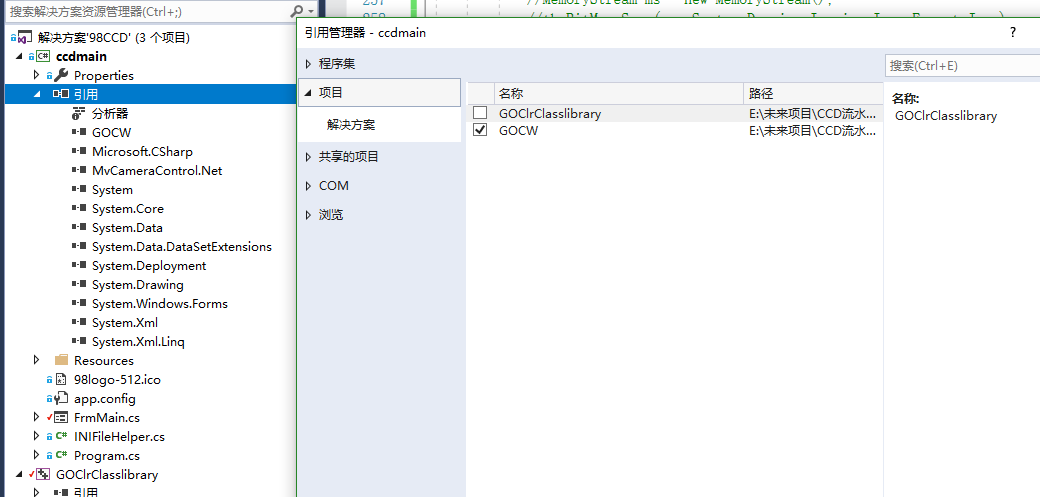The width and height of the screenshot is (1040, 497).
Task: Collapse the ccdmain project node
Action: coord(18,57)
